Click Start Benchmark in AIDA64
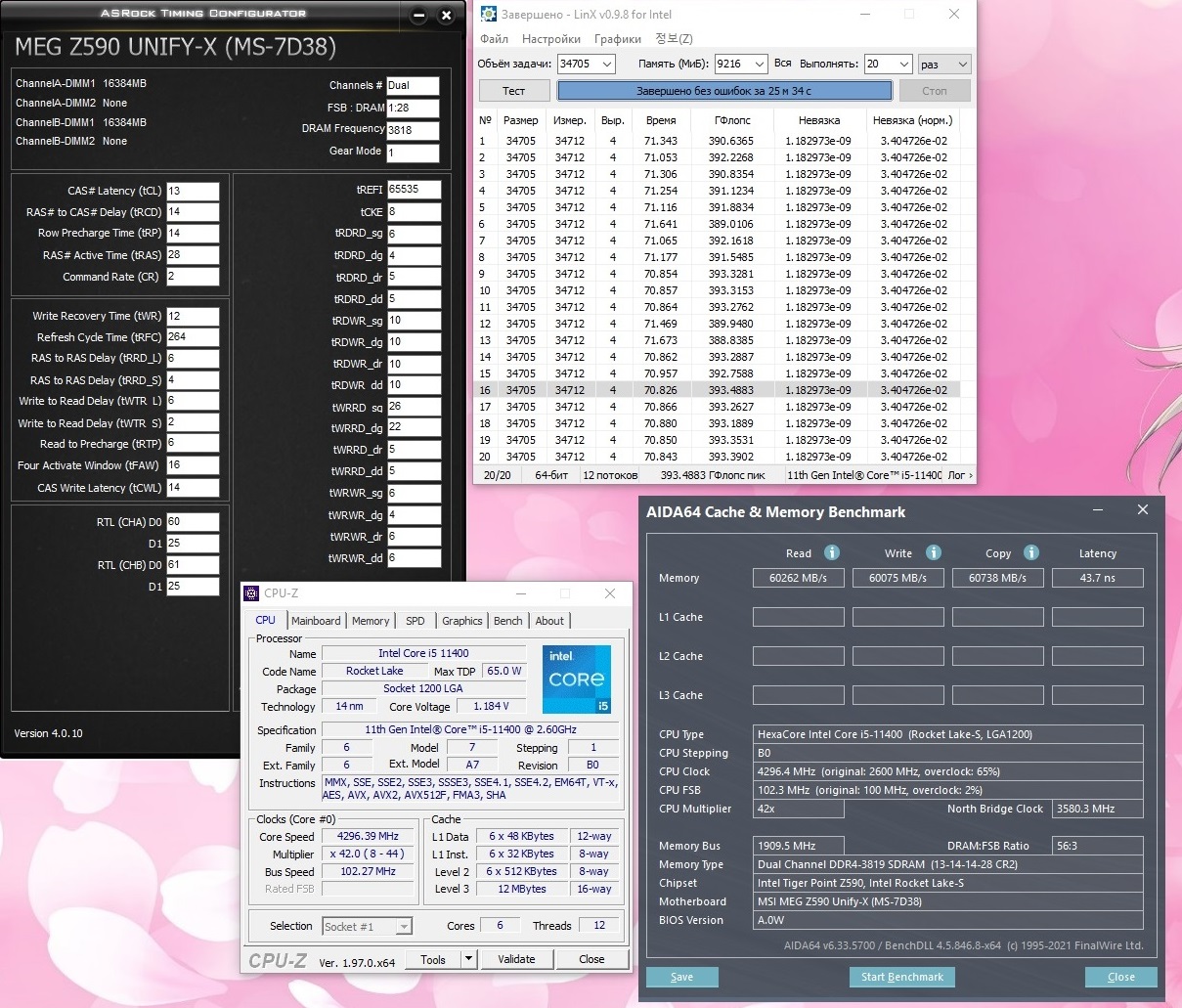The height and width of the screenshot is (1008, 1182). click(902, 977)
